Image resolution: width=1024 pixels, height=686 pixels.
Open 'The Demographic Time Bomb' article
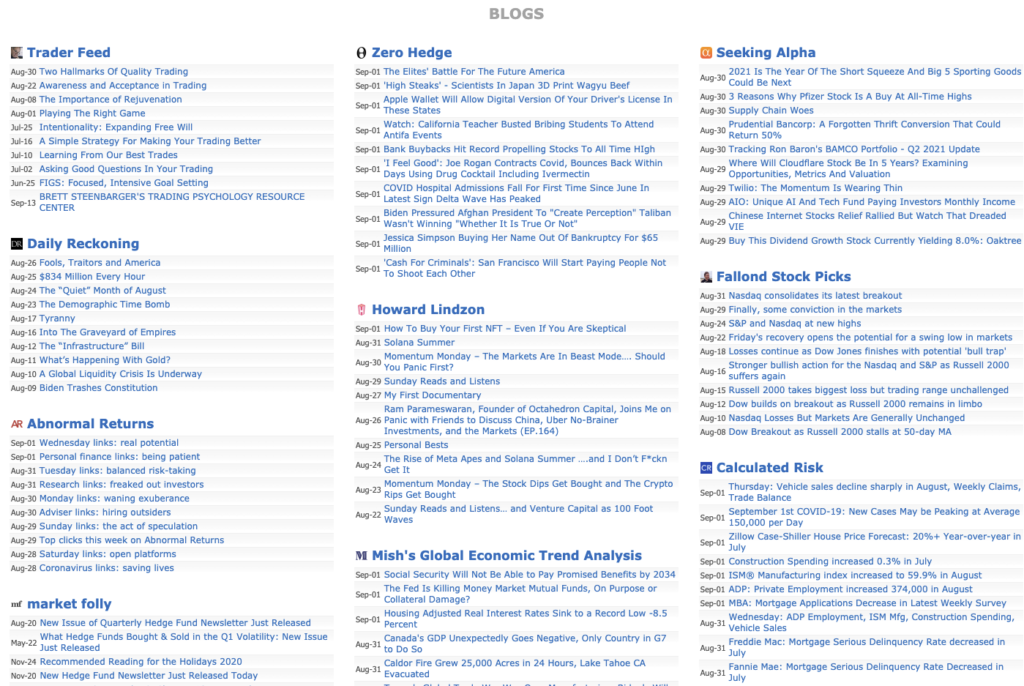104,304
